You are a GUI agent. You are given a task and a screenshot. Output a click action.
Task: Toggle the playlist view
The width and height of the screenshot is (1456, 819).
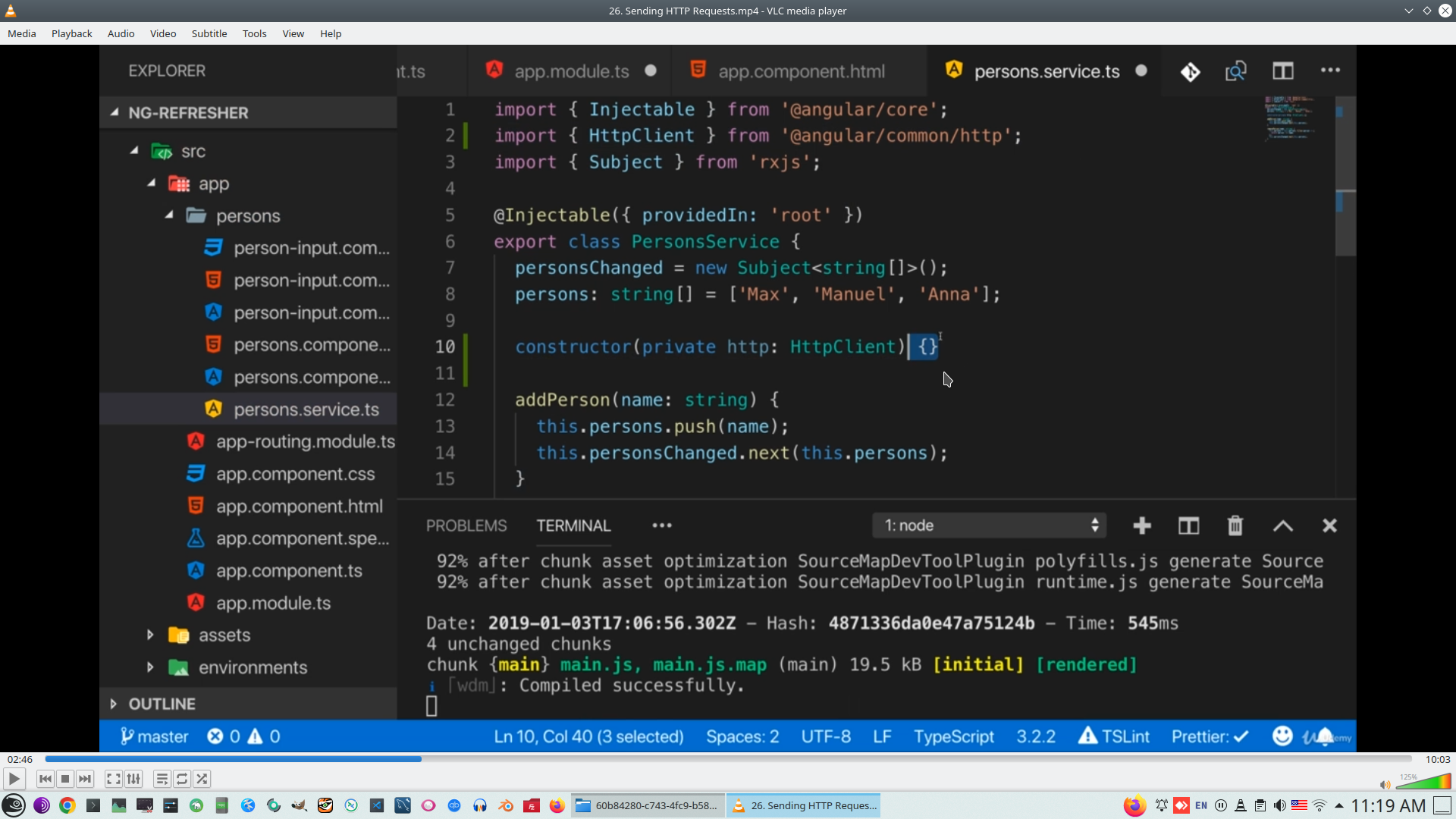pos(162,779)
